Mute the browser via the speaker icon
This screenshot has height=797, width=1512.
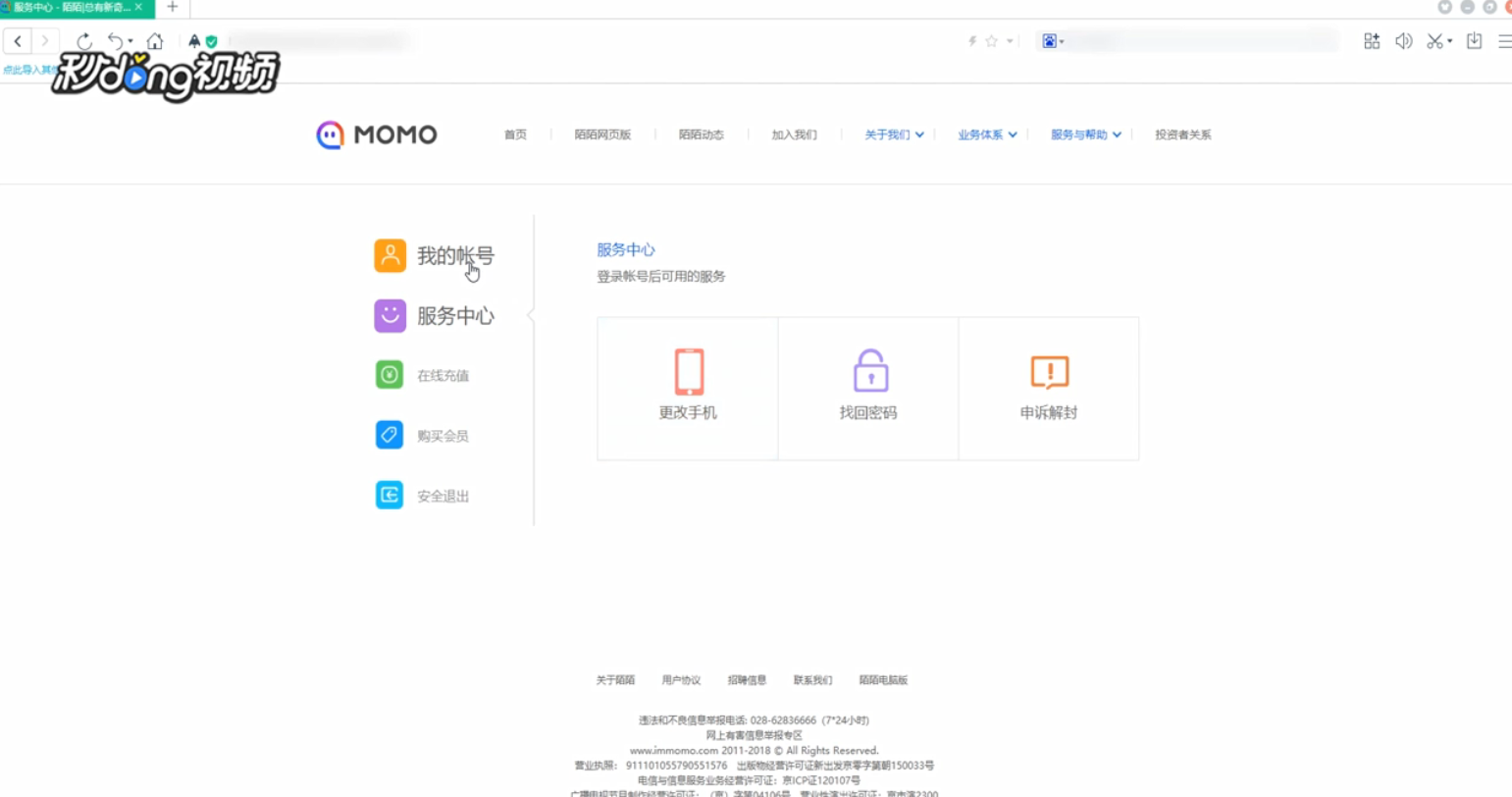1403,40
